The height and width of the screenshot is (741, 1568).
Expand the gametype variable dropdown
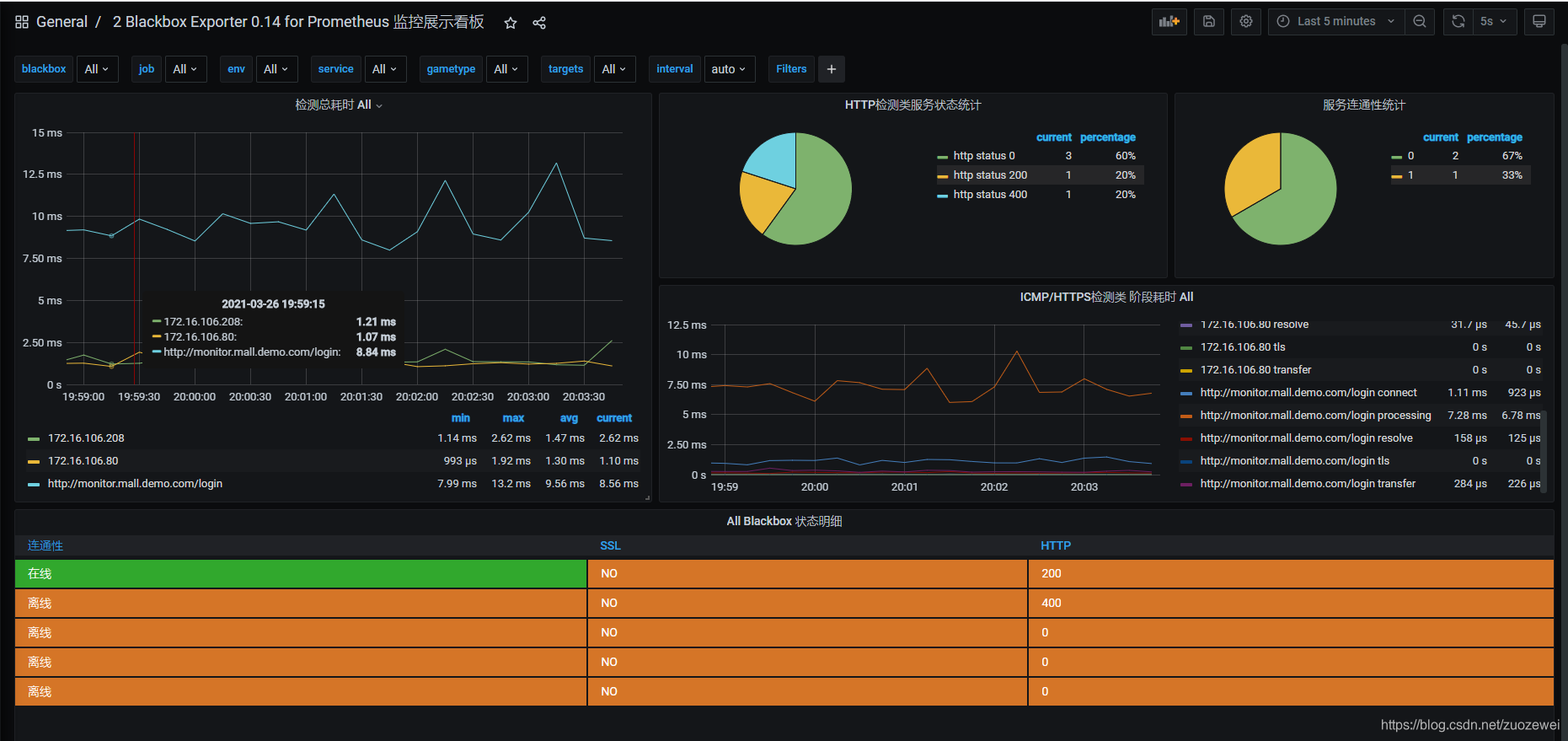(506, 69)
